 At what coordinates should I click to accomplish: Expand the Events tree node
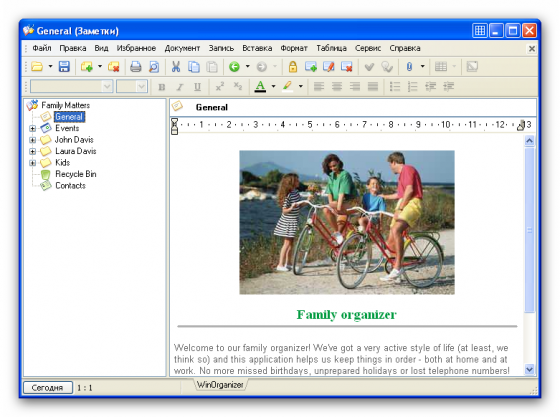pos(32,129)
